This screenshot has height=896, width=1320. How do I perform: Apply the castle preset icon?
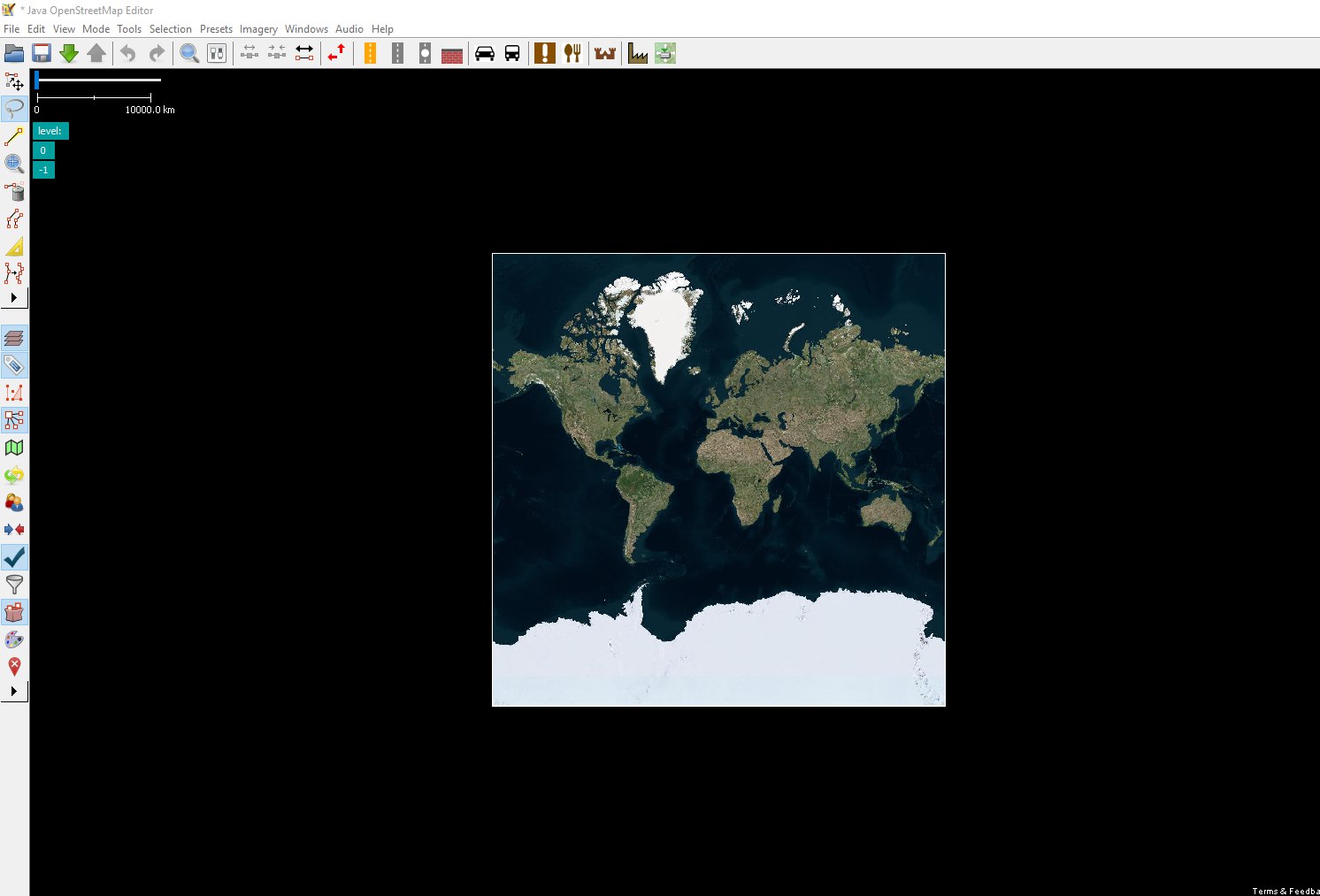[x=605, y=54]
